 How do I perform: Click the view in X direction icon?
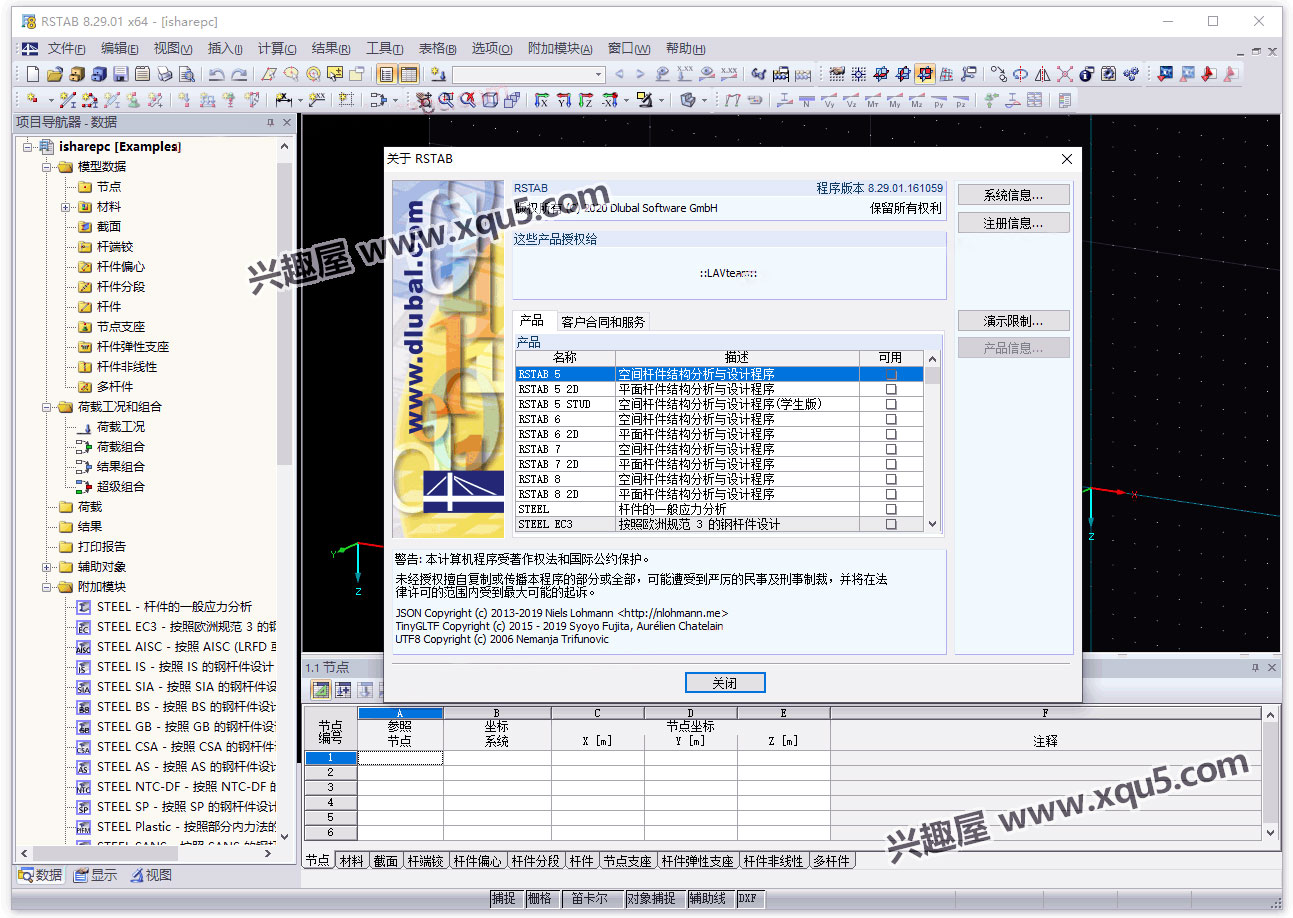coord(541,100)
